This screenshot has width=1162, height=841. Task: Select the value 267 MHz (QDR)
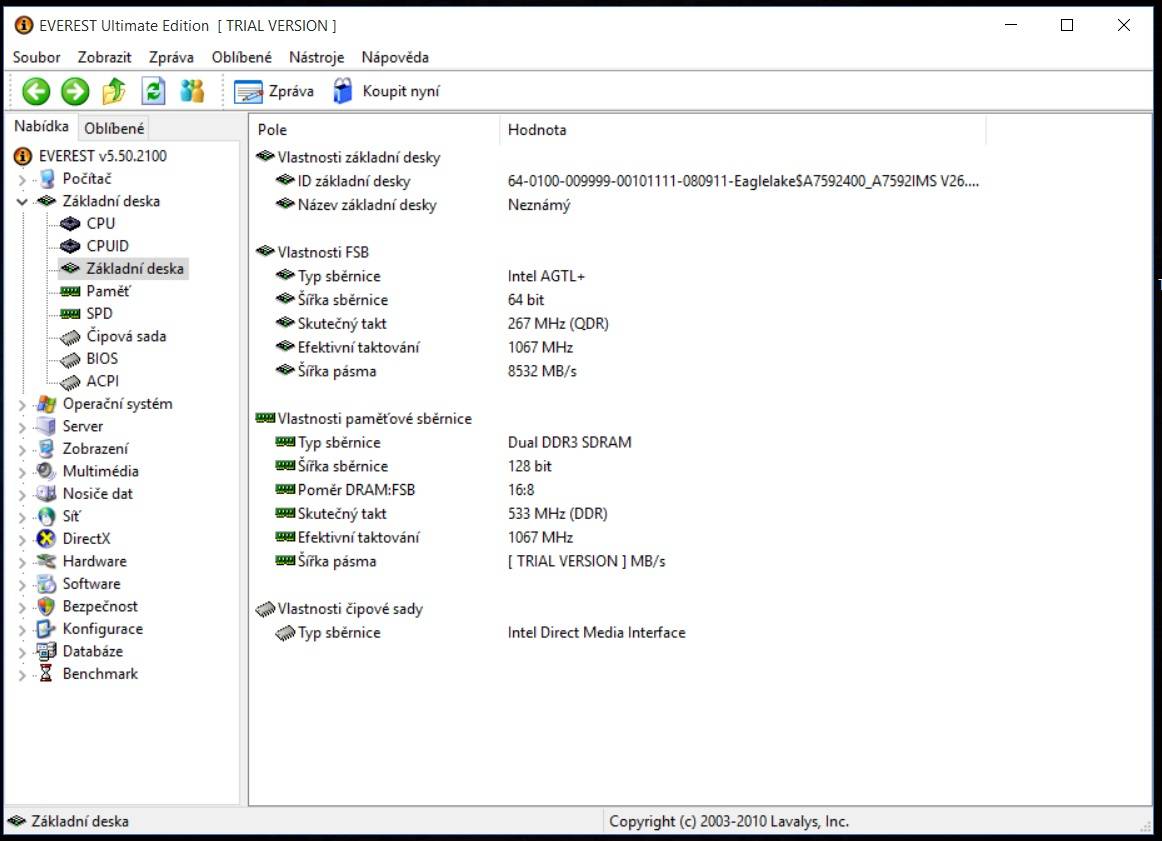(558, 324)
